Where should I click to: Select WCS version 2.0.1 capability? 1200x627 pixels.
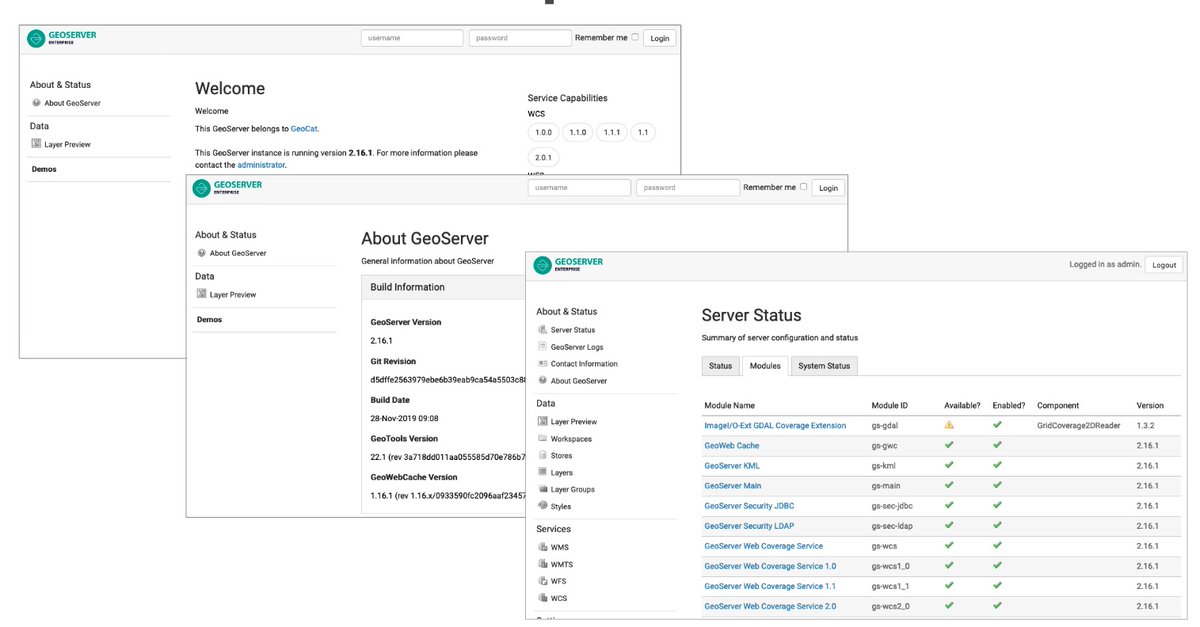tap(543, 157)
